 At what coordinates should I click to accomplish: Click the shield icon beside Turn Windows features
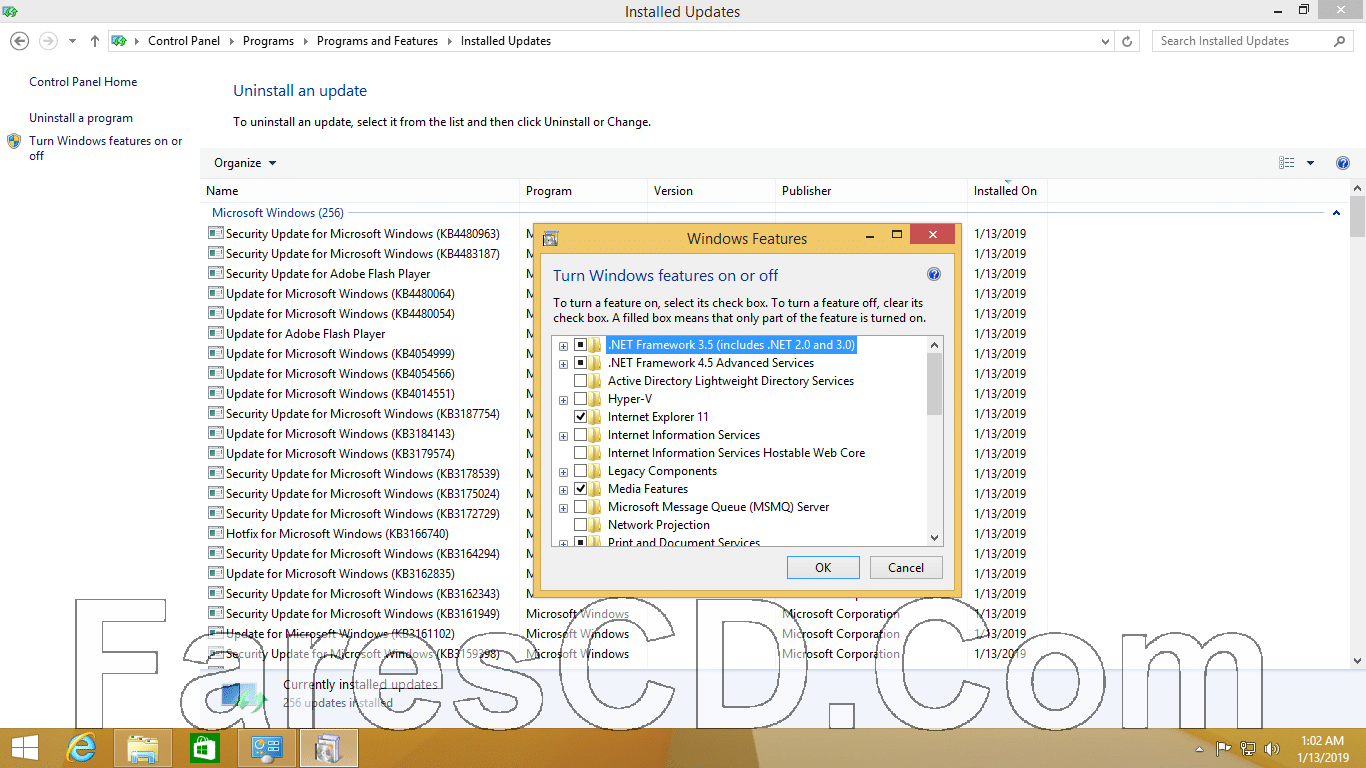click(14, 142)
